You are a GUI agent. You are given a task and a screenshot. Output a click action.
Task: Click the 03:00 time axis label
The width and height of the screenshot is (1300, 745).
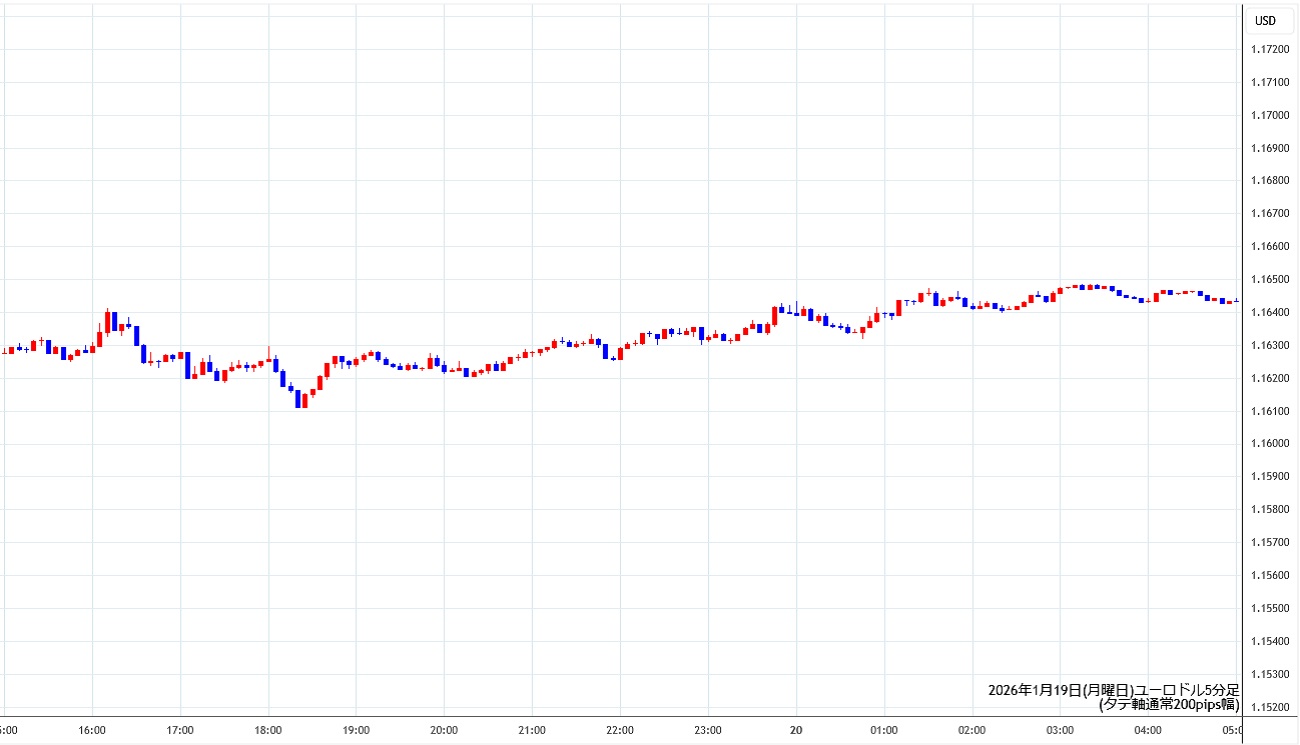pyautogui.click(x=1060, y=730)
